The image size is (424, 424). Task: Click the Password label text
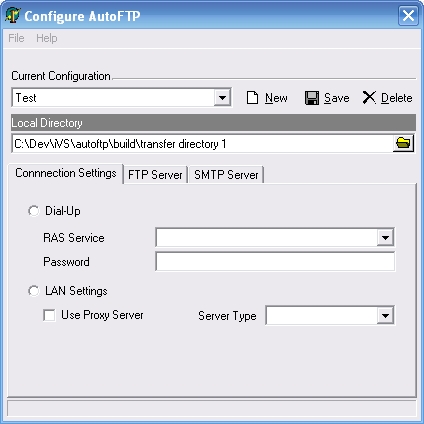click(66, 262)
